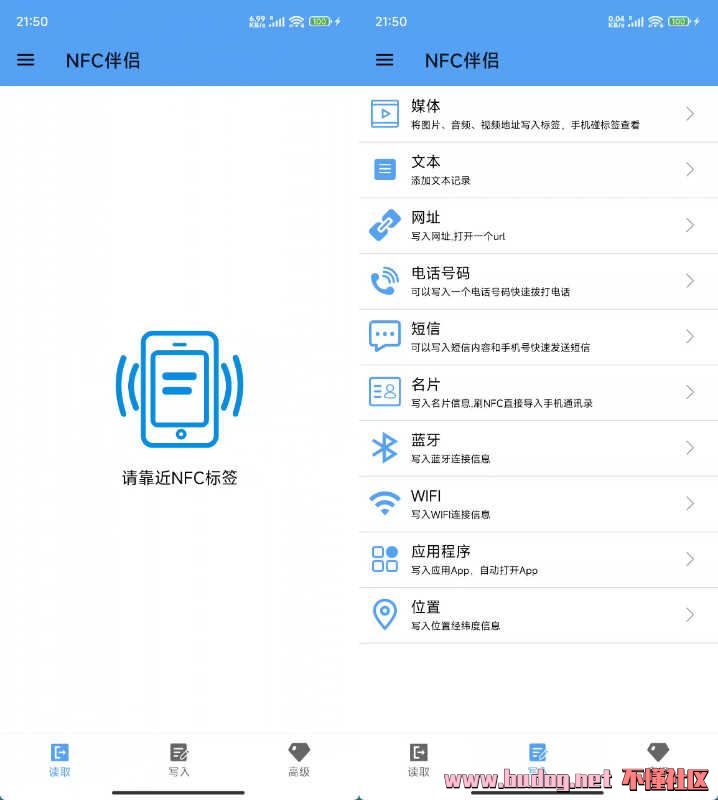
Task: Select the 网址 title text
Action: (426, 217)
